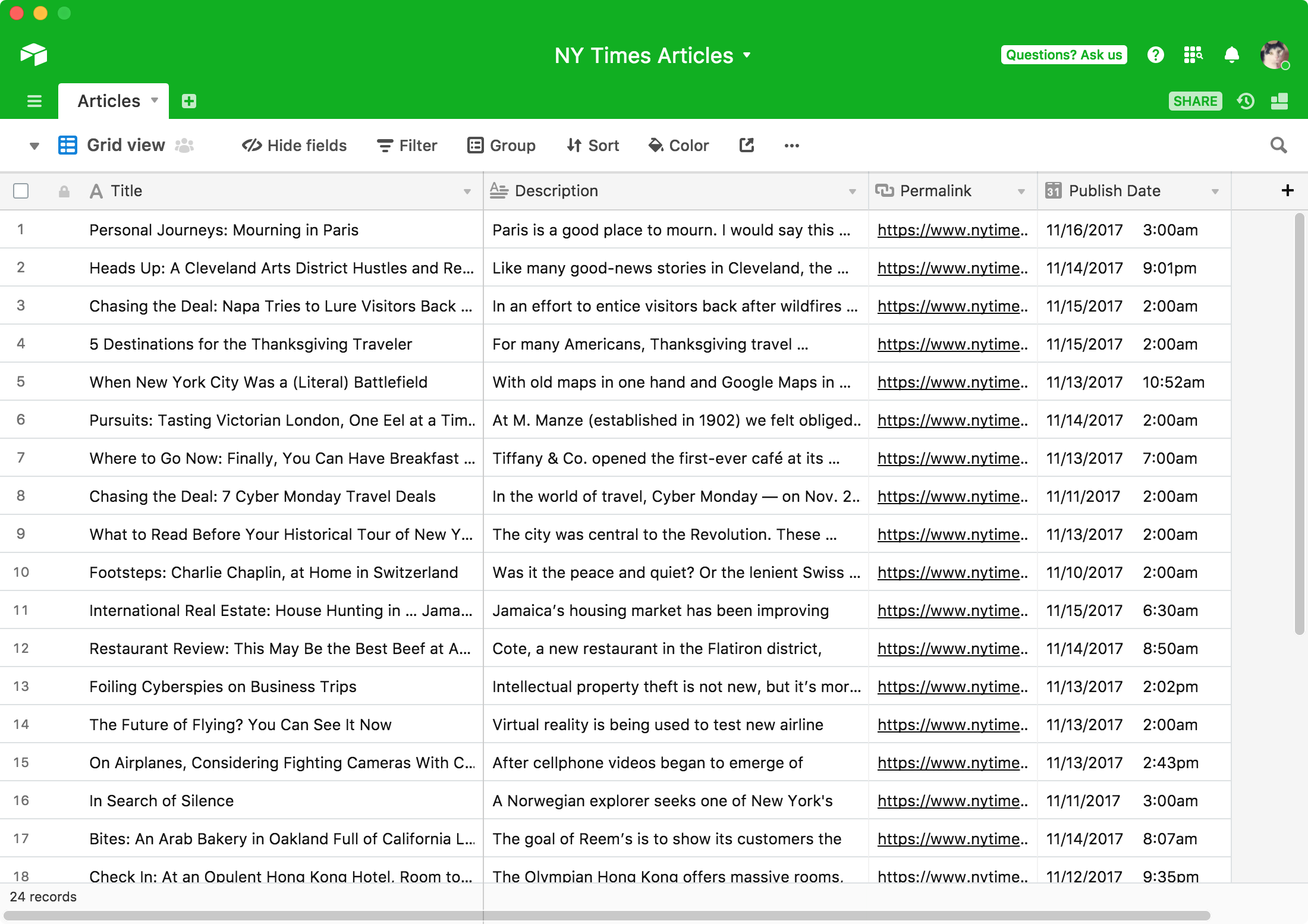This screenshot has height=924, width=1308.
Task: Open the more options ellipsis
Action: pos(791,145)
